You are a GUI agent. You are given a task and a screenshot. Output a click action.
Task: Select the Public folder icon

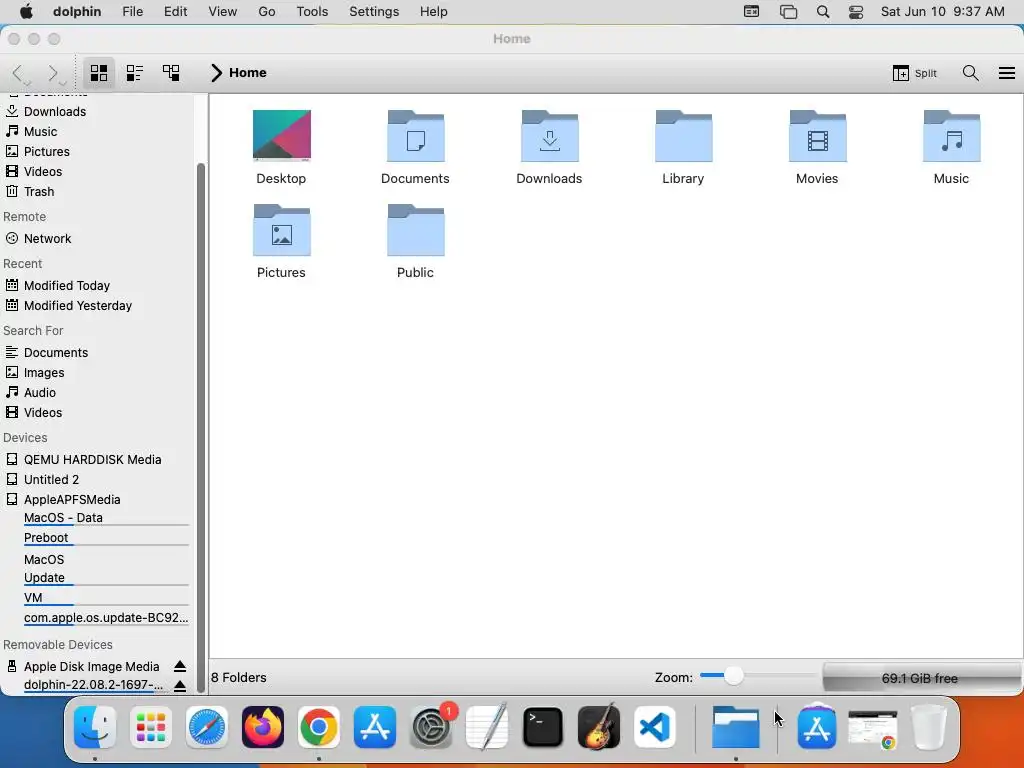pos(415,229)
